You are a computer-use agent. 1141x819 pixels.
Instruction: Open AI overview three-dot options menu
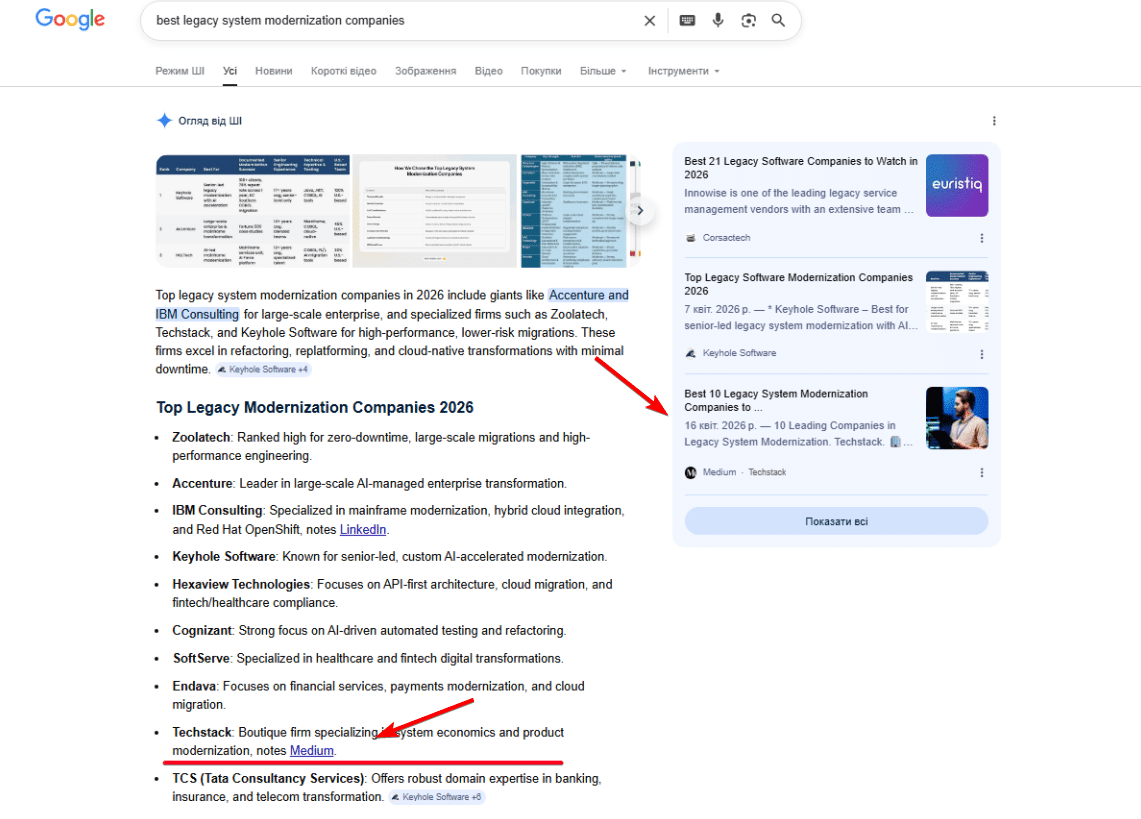click(994, 121)
